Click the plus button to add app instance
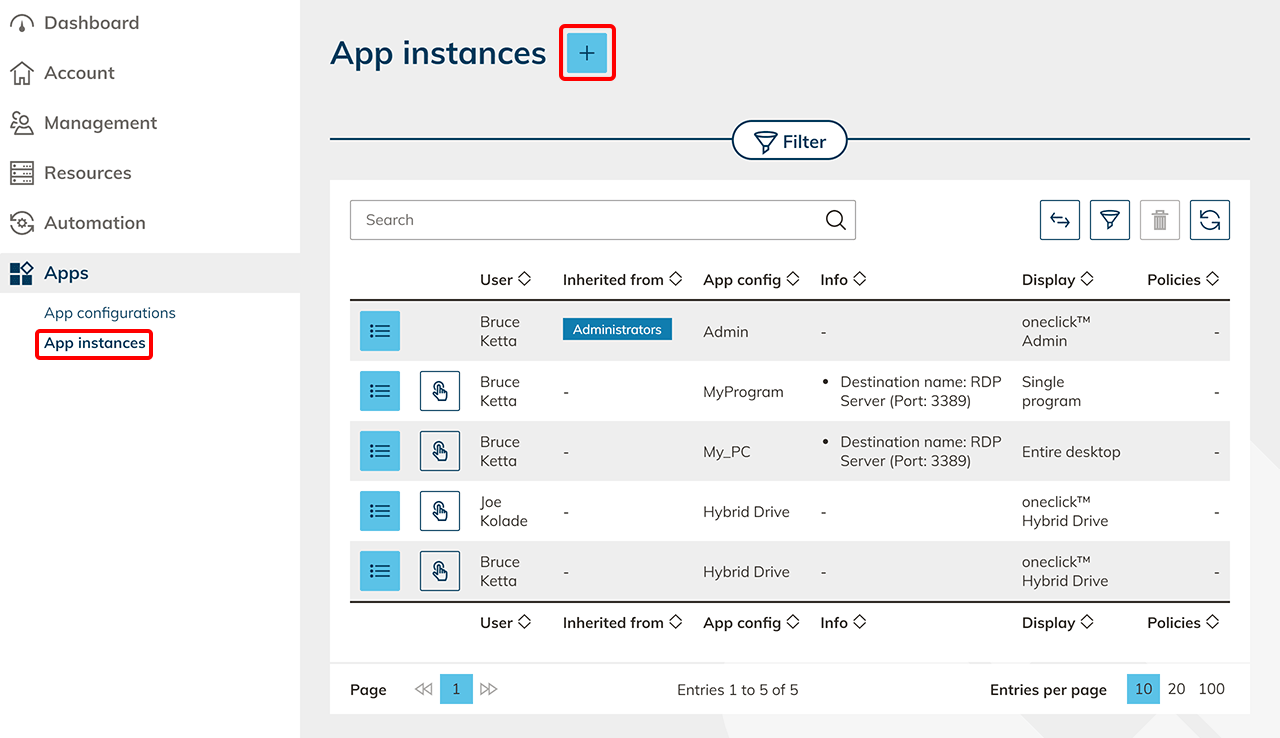This screenshot has width=1280, height=738. (x=587, y=53)
